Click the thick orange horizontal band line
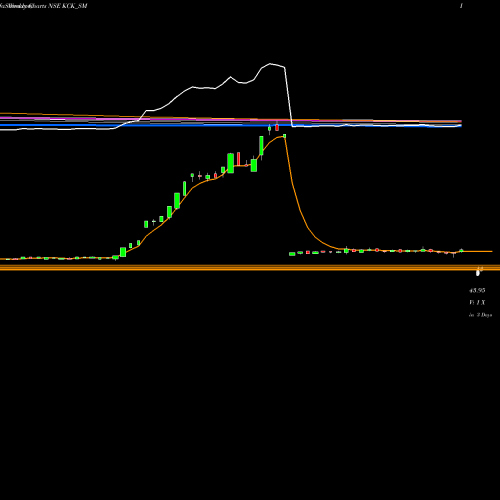This screenshot has width=500, height=500. [250, 267]
